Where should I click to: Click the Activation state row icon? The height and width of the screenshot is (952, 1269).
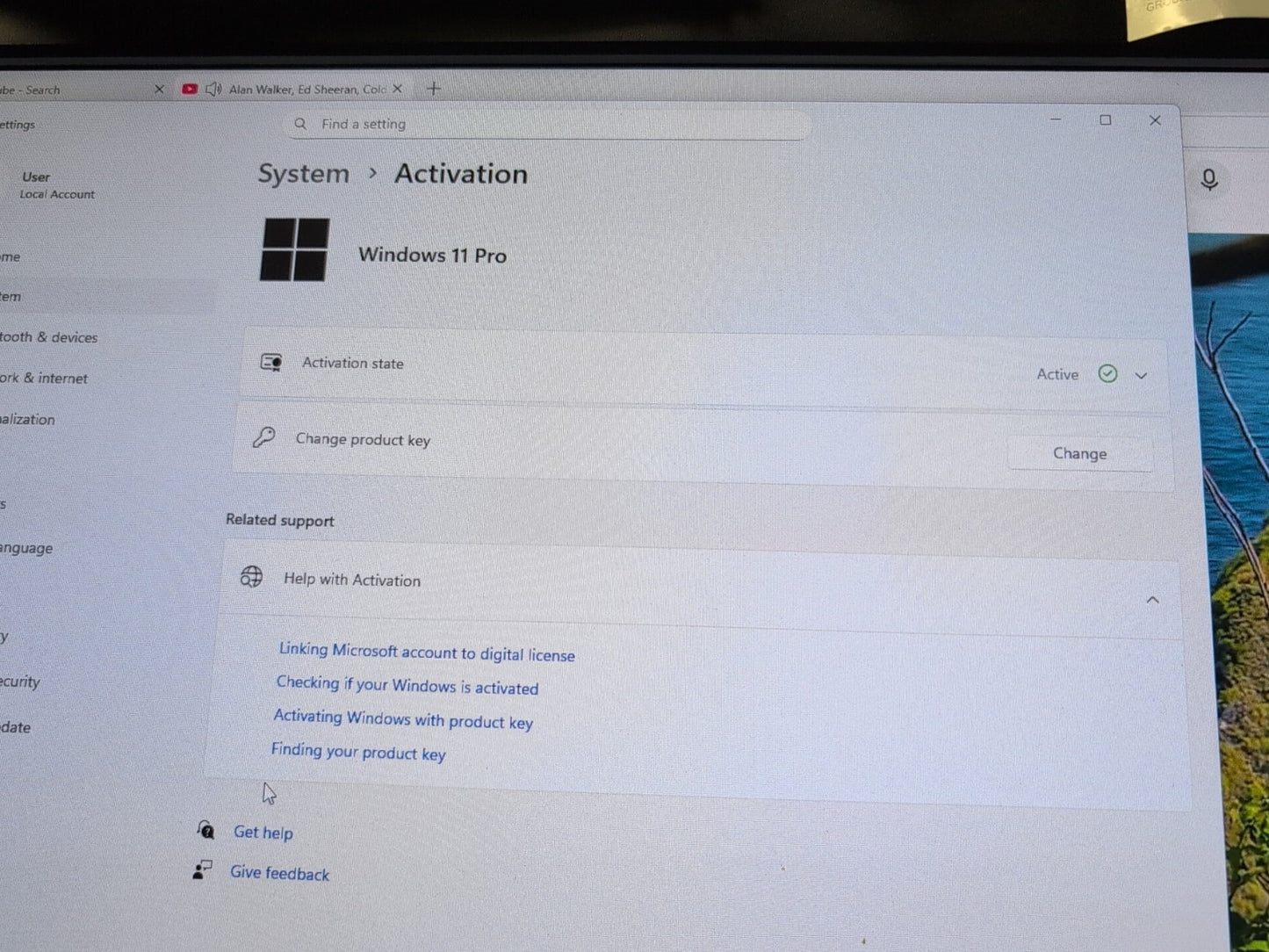point(271,362)
